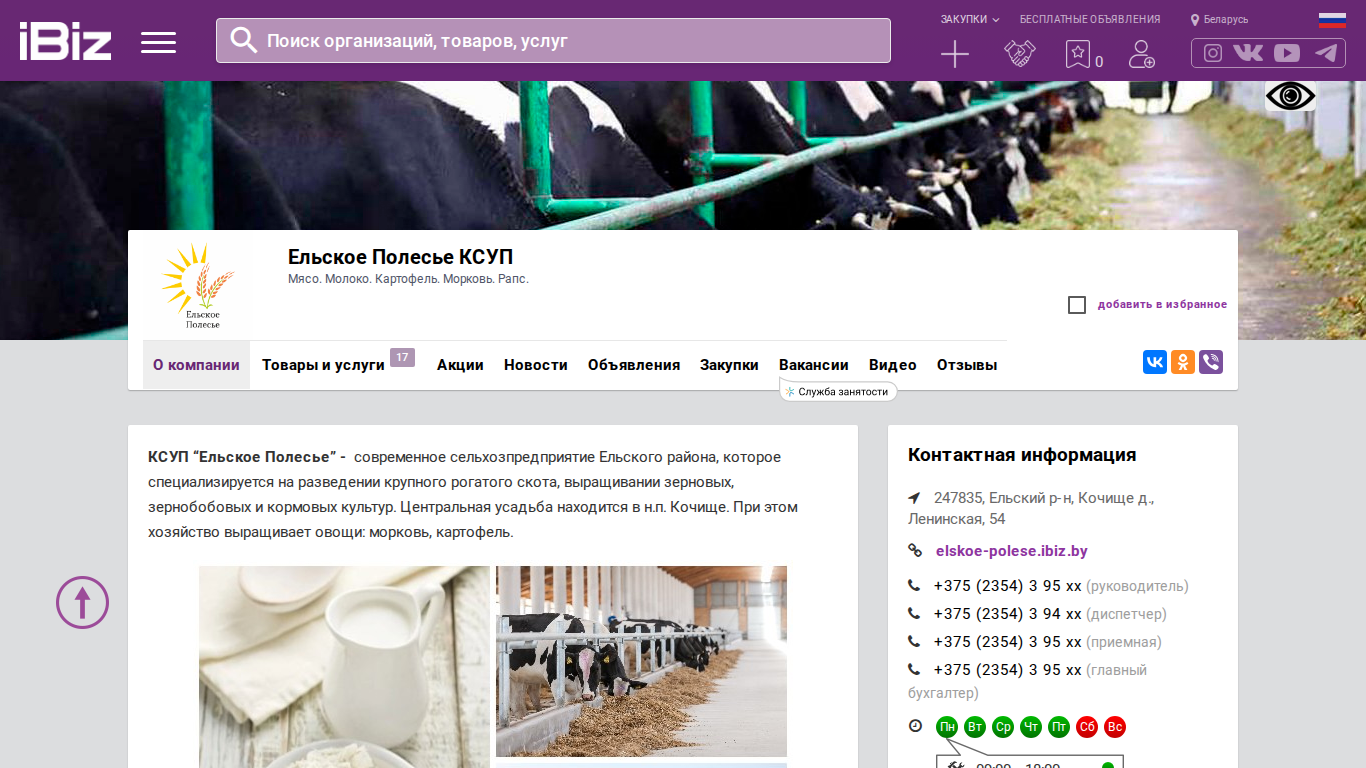Click the 17 items count badge
Viewport: 1366px width, 768px height.
[402, 357]
